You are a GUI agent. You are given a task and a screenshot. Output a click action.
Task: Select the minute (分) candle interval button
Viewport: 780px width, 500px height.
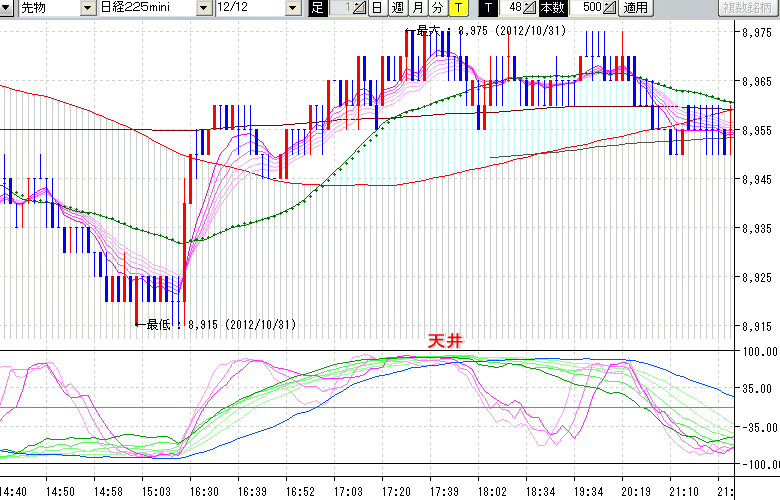[437, 8]
